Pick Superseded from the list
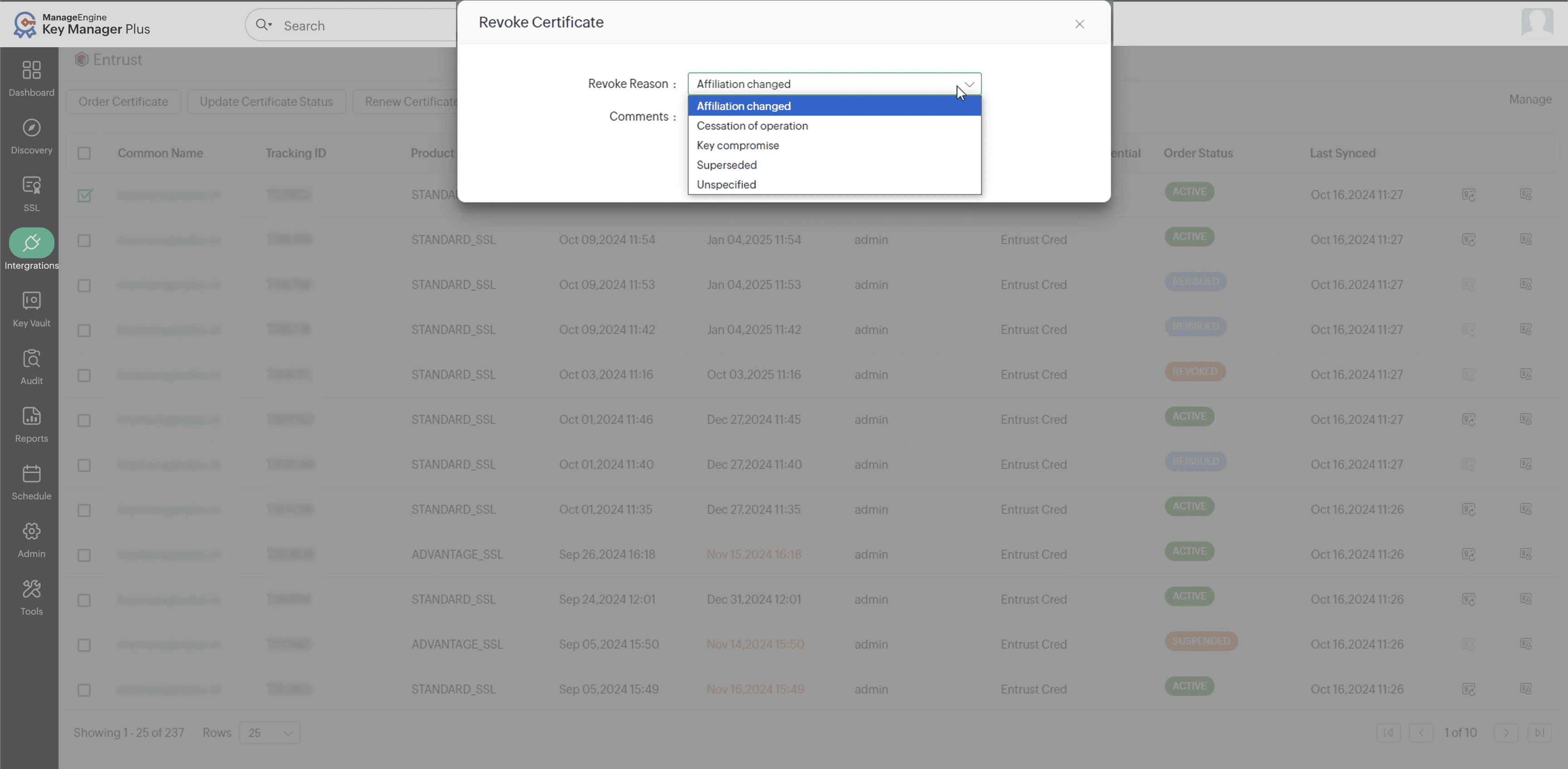 click(x=834, y=164)
